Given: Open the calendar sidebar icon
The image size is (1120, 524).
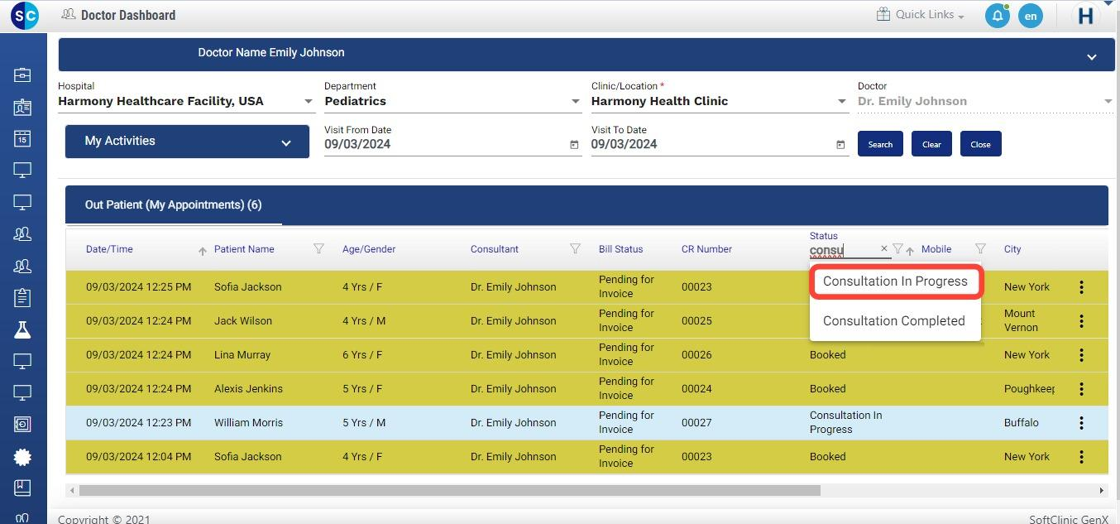Looking at the screenshot, I should tap(22, 138).
